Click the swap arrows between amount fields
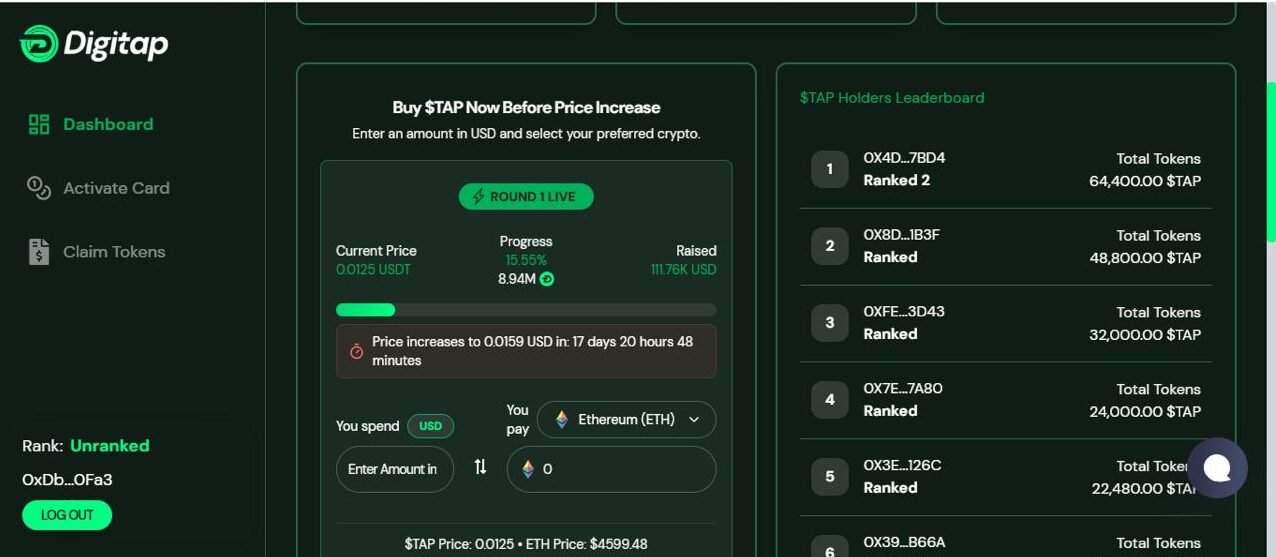The image size is (1276, 557). 480,467
